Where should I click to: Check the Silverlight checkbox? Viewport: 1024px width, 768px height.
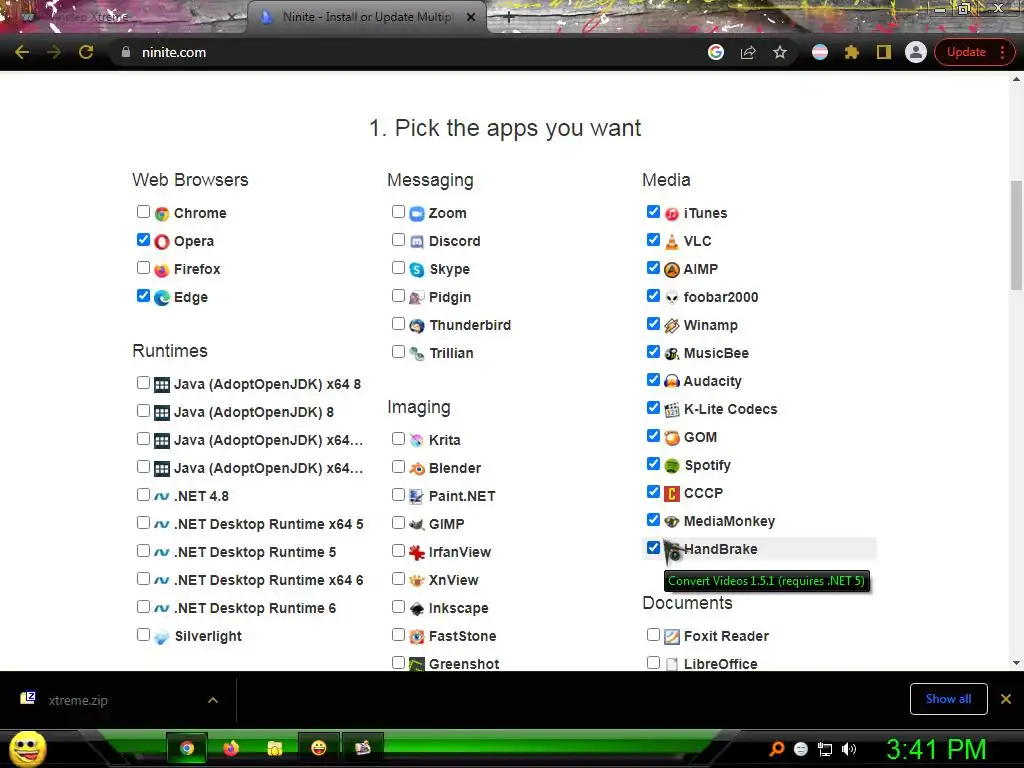[x=143, y=635]
